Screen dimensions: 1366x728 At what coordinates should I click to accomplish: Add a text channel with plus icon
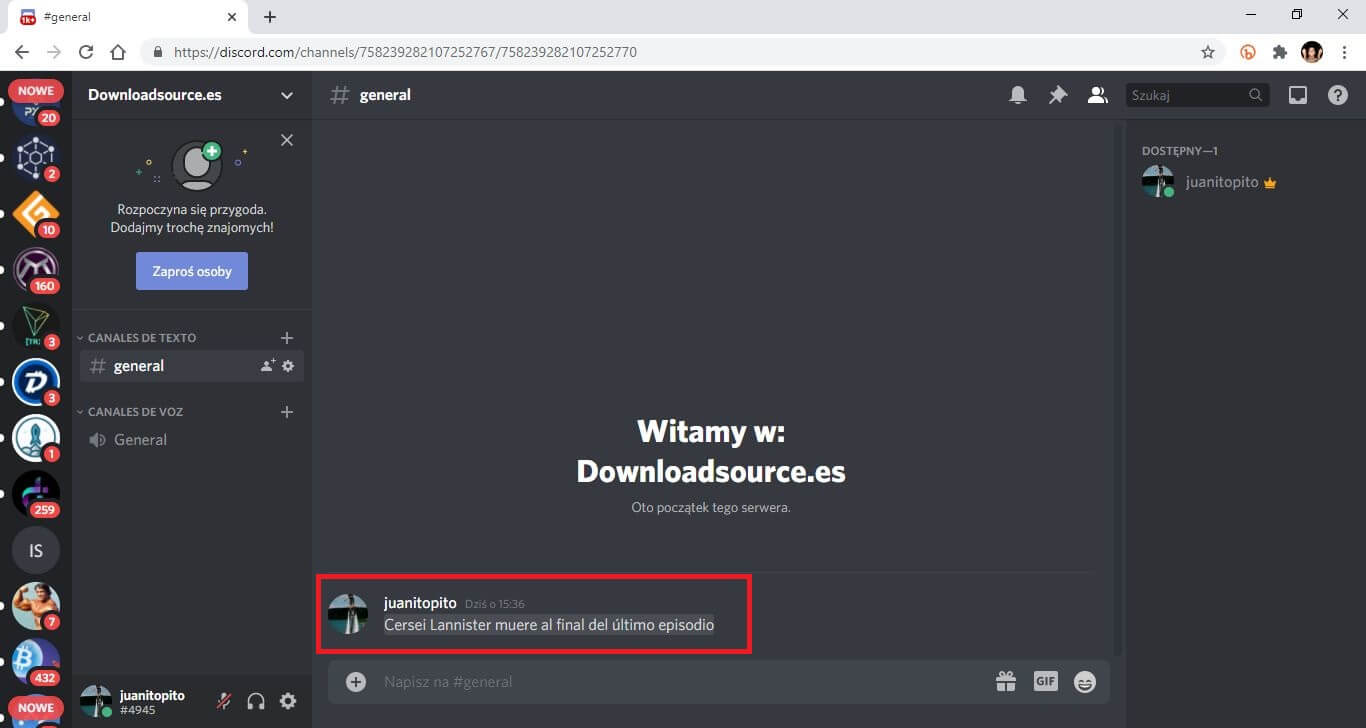(287, 338)
